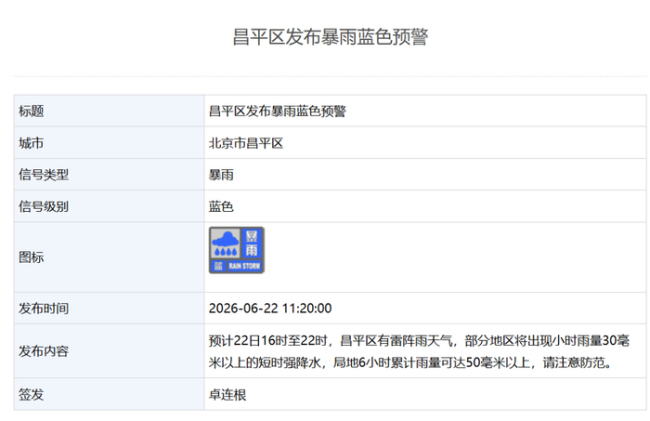Select the signer name 卓连根
The height and width of the screenshot is (421, 650).
[x=227, y=394]
